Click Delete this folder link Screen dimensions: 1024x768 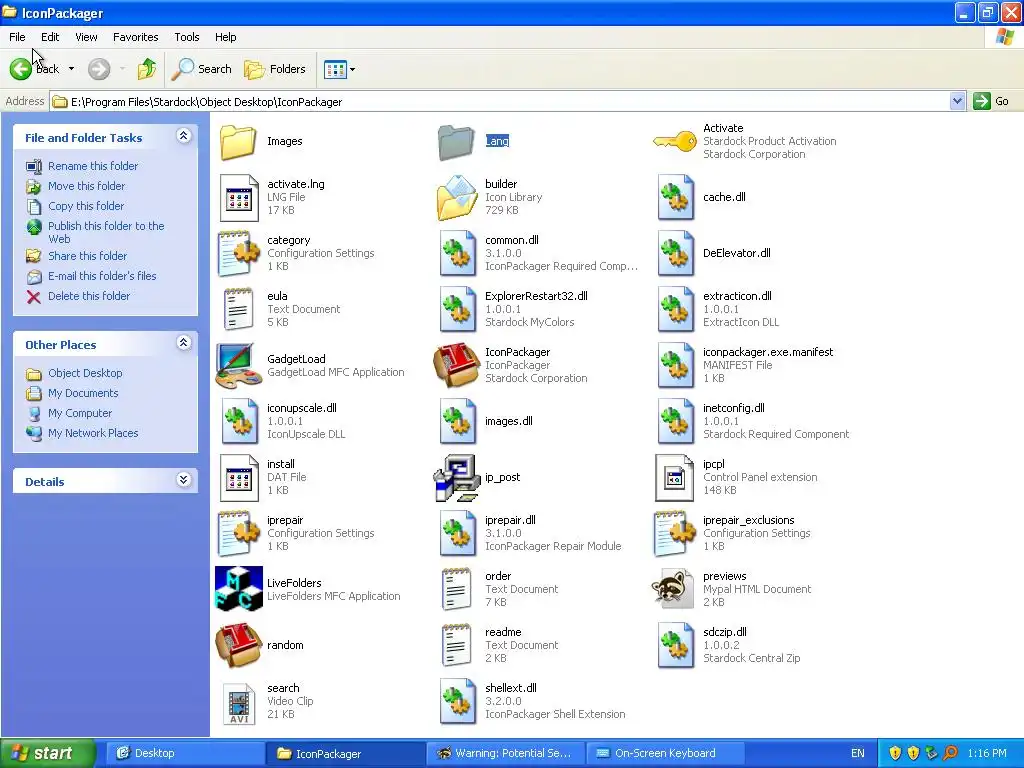point(89,296)
